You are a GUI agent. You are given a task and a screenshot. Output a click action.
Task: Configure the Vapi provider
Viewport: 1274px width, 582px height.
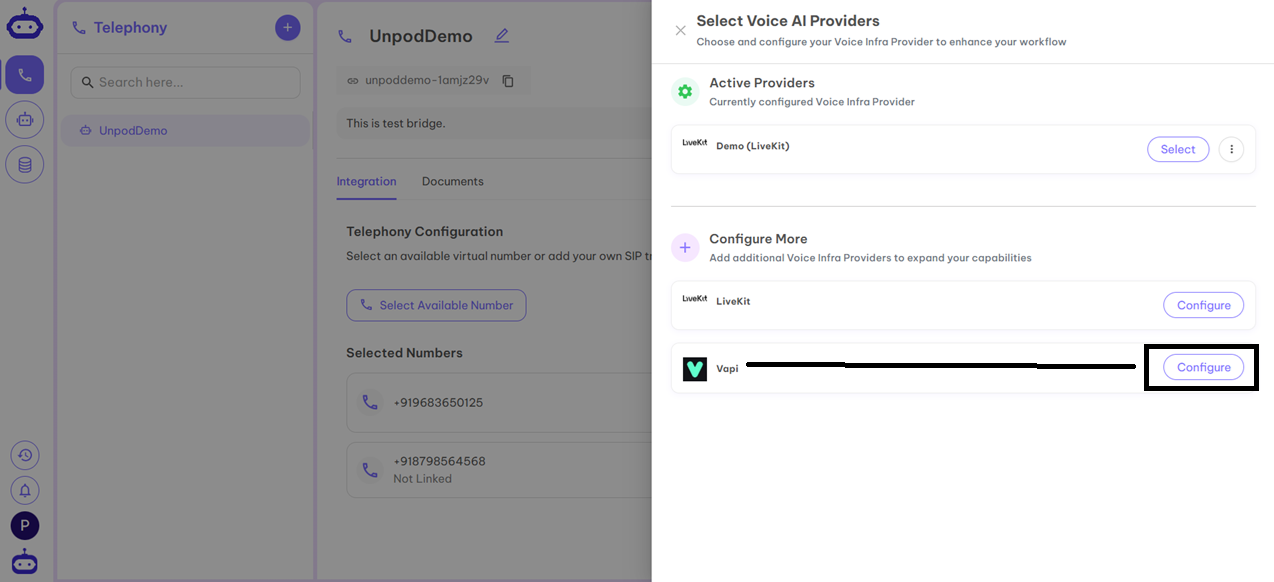click(1203, 367)
